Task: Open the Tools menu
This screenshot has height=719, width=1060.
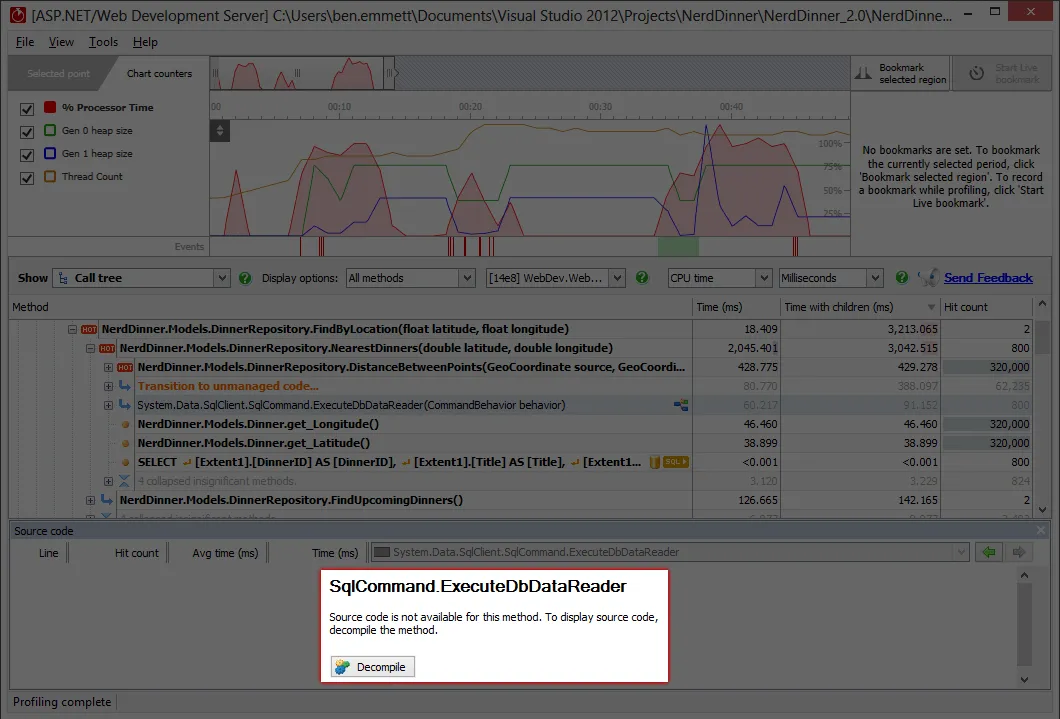Action: [103, 42]
